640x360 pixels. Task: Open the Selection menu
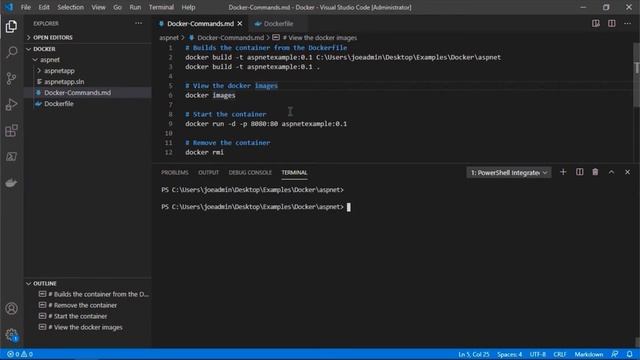[71, 7]
